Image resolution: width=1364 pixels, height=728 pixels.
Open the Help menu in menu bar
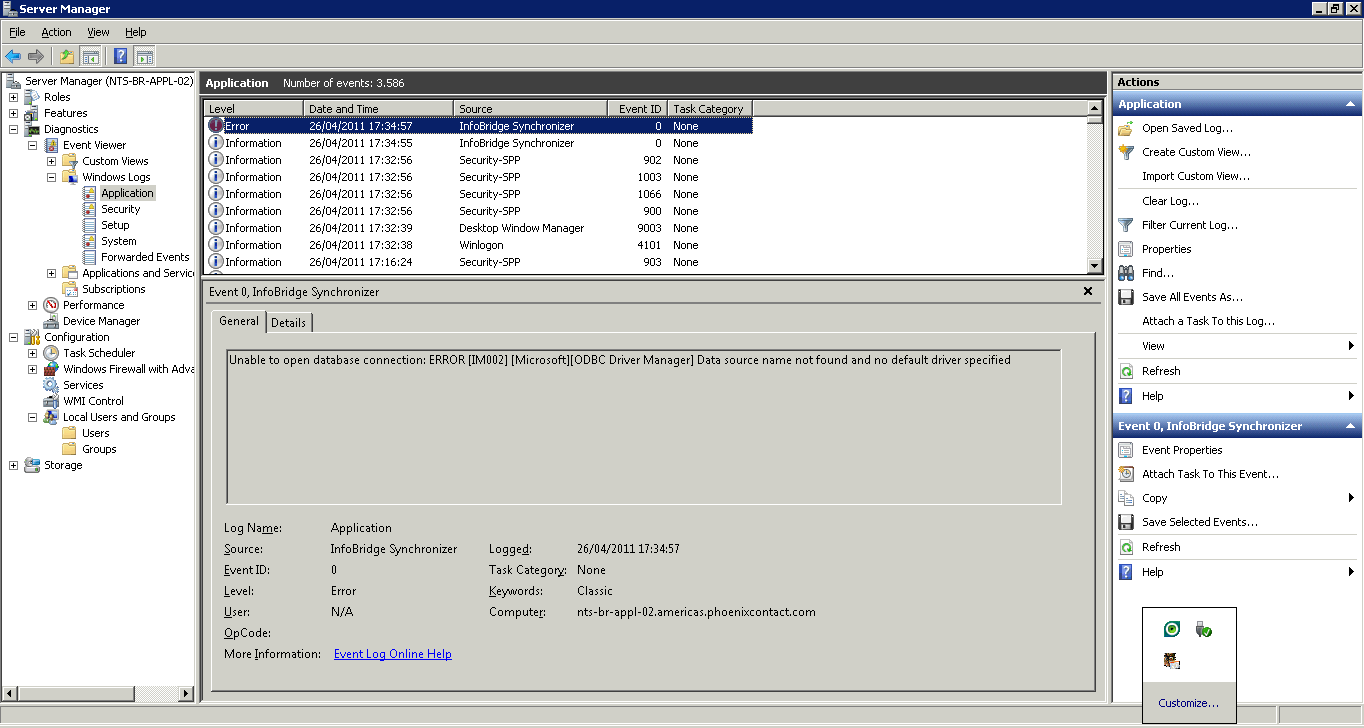[x=136, y=32]
